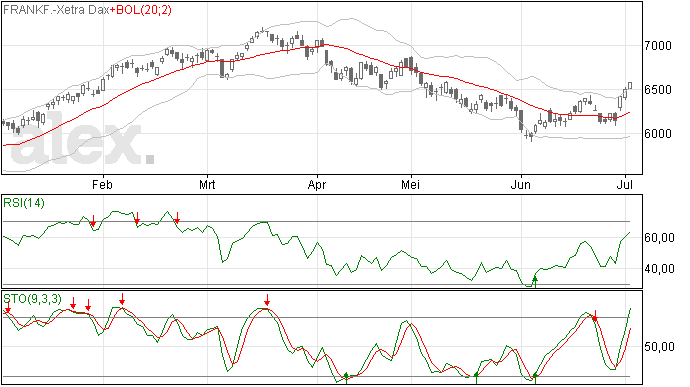Click the 50,00 stochastic axis value
The height and width of the screenshot is (387, 690).
[x=659, y=347]
